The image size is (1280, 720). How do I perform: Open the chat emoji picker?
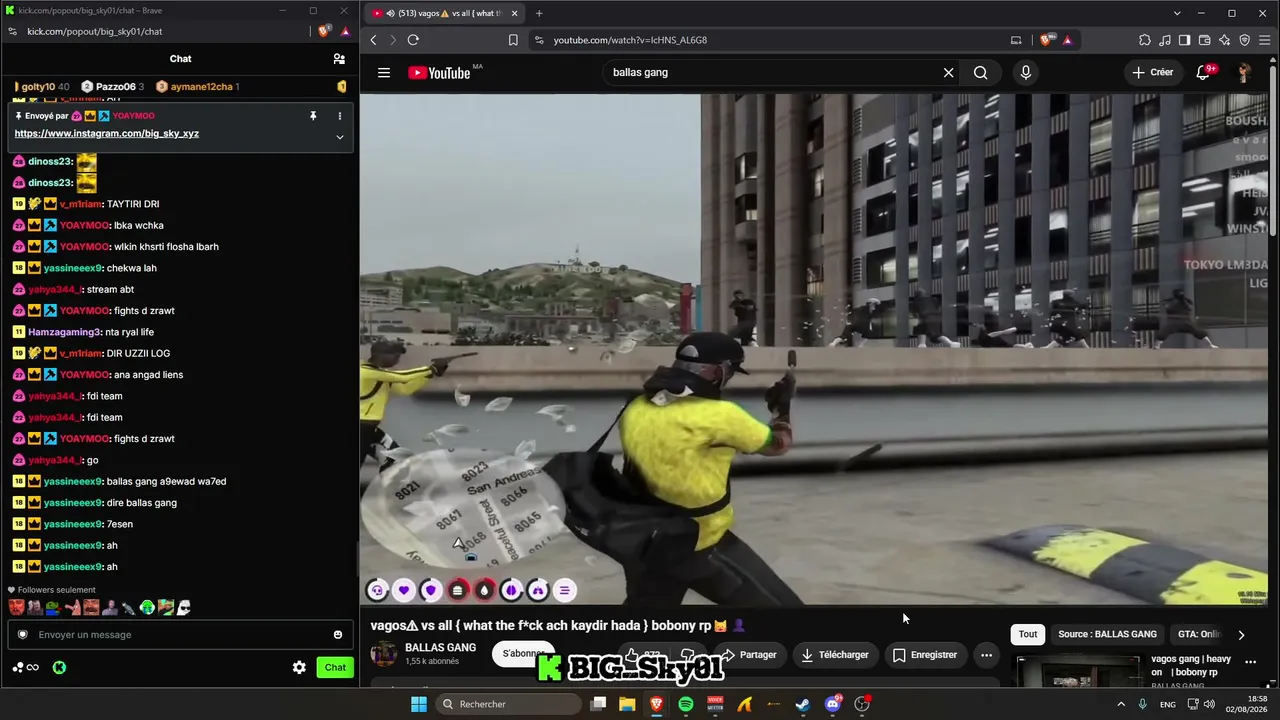click(x=338, y=634)
